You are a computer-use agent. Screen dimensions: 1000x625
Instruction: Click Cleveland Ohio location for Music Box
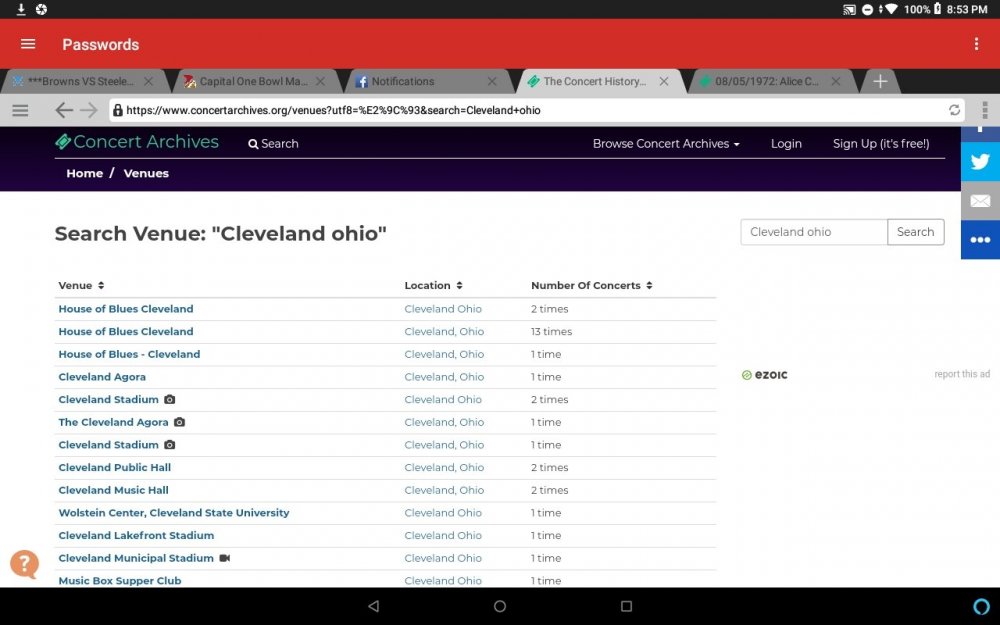[x=443, y=580]
